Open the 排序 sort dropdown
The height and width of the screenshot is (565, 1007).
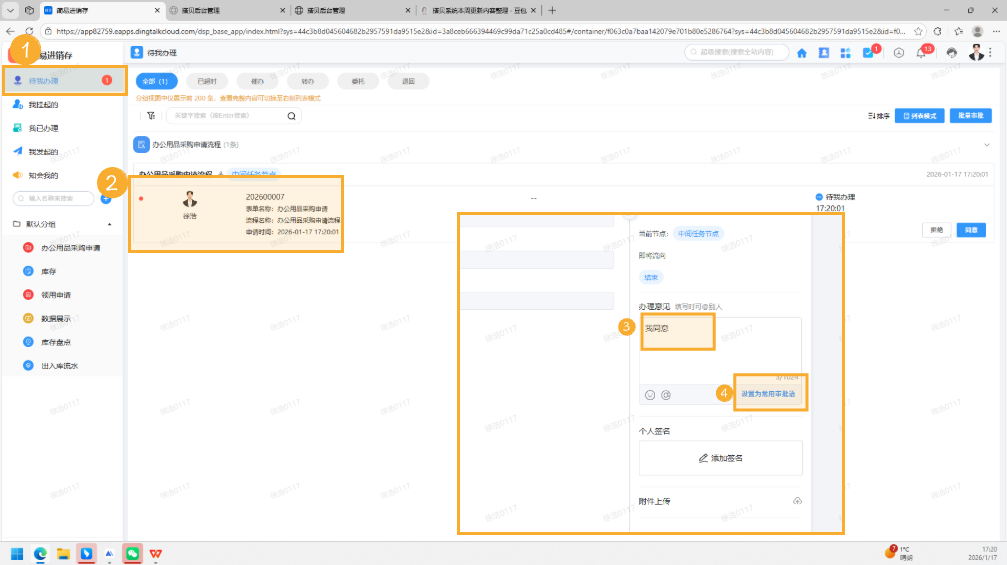[x=878, y=116]
